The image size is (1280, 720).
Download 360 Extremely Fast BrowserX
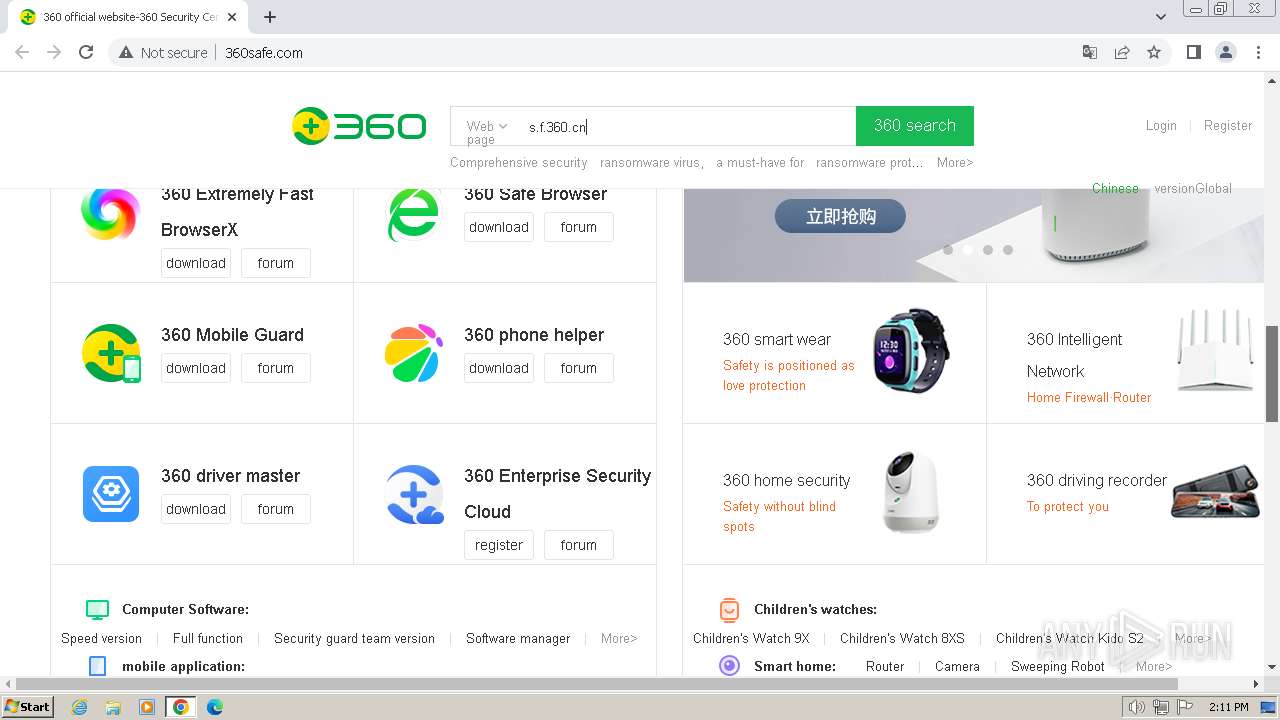click(x=196, y=263)
